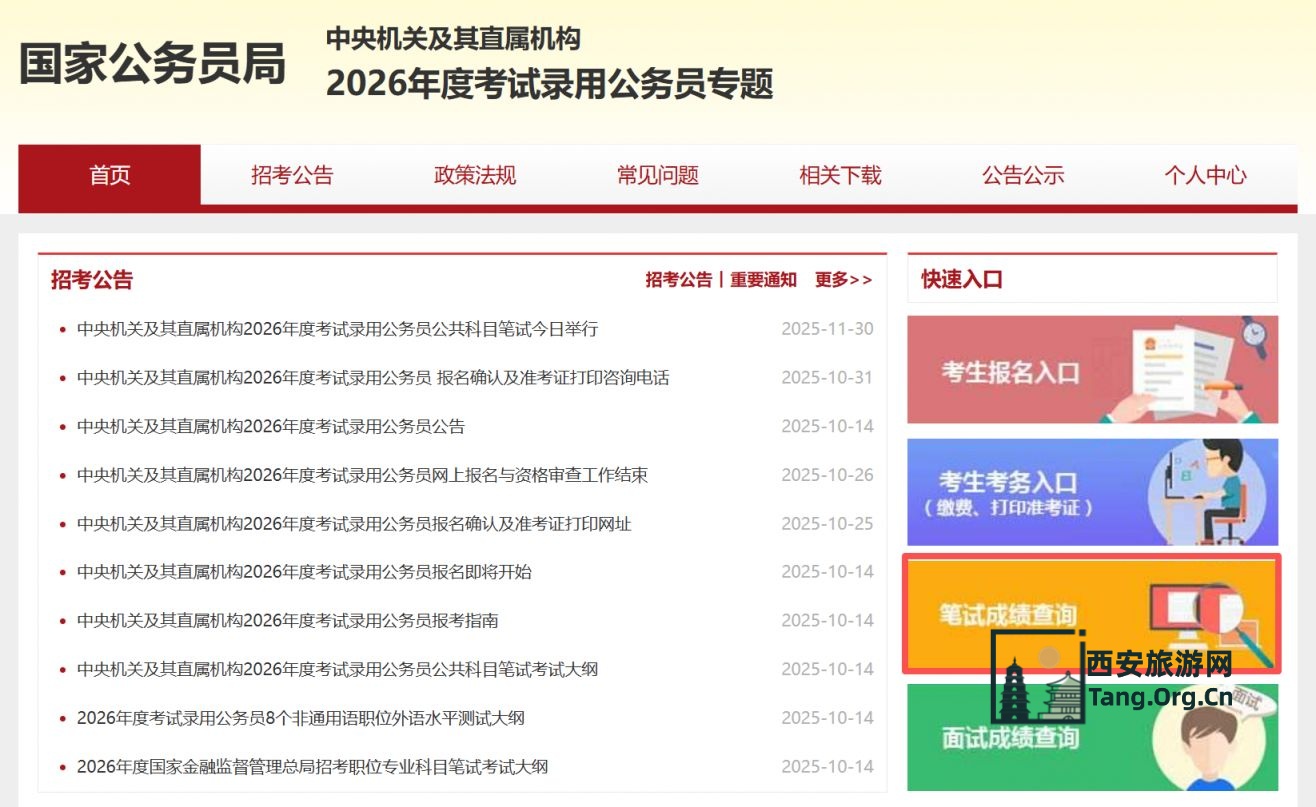Screen dimensions: 1316x807
Task: Click the date 2025-10-31
Action: point(827,378)
